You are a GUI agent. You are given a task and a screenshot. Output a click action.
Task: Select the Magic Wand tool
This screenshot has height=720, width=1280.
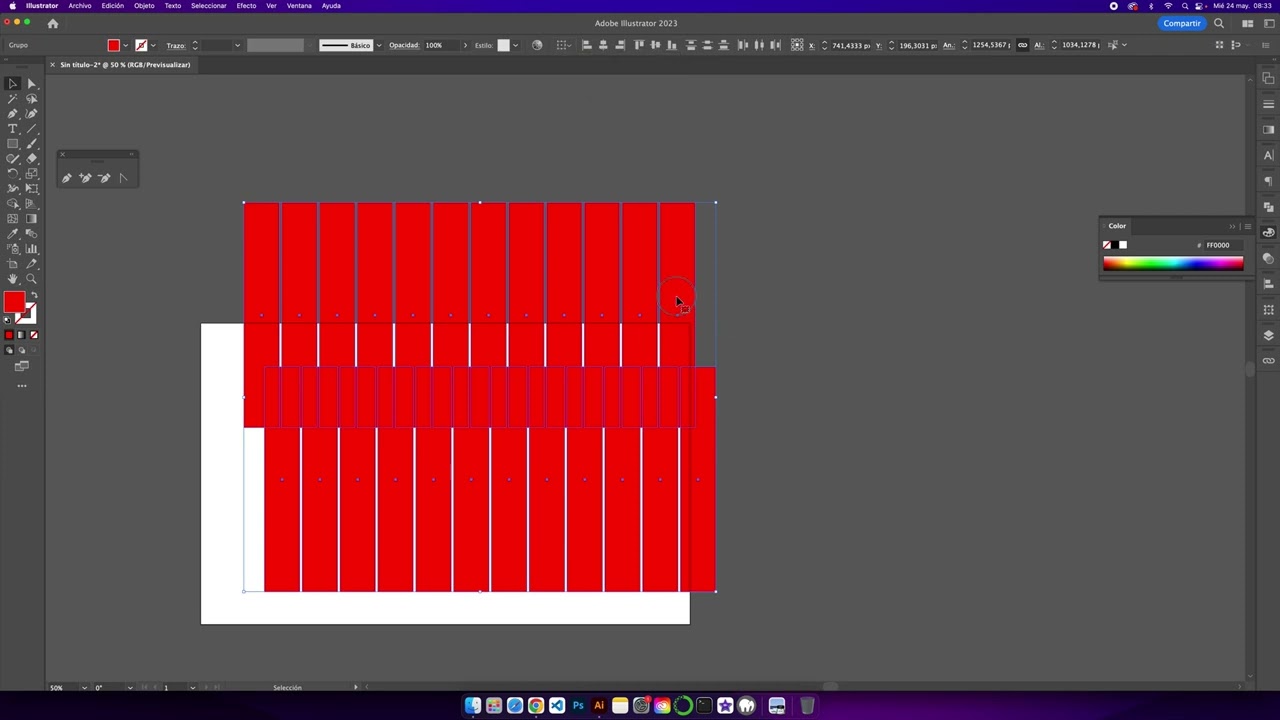pyautogui.click(x=12, y=99)
